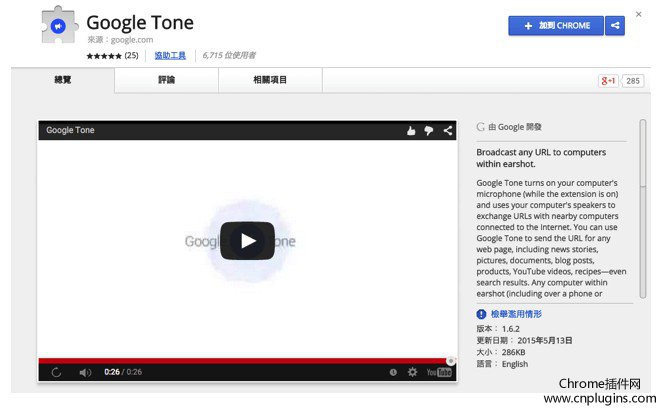Mute the video volume speaker icon
This screenshot has height=411, width=661.
coord(85,372)
